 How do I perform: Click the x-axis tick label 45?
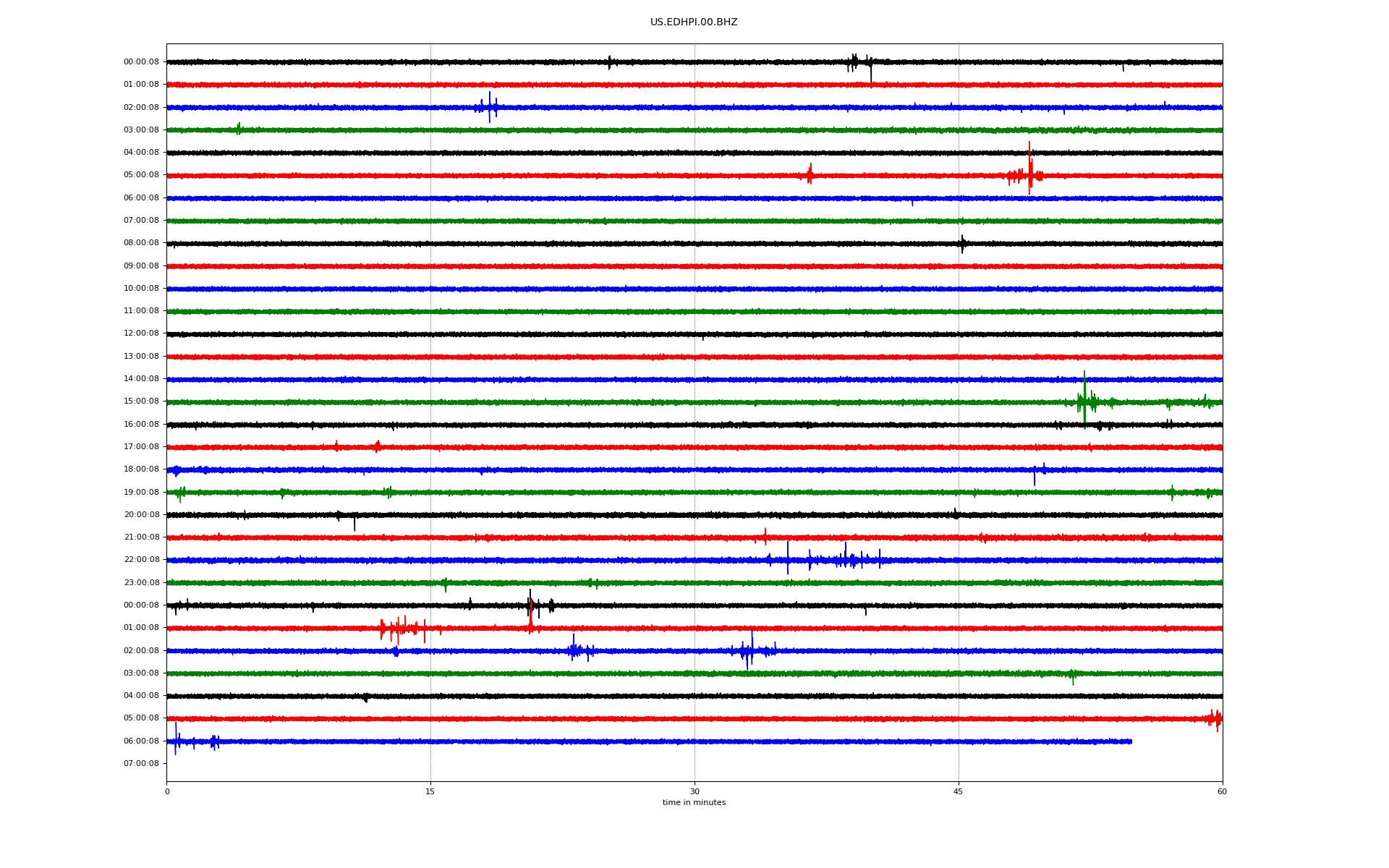[x=959, y=791]
